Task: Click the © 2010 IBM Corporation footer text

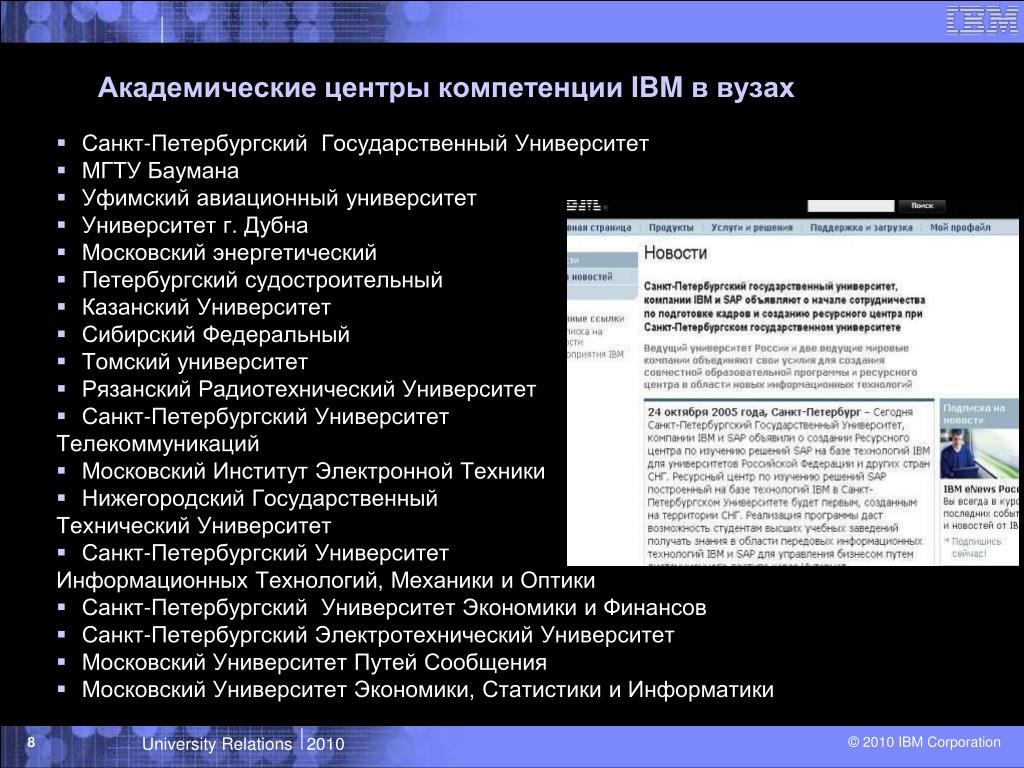Action: pyautogui.click(x=924, y=742)
